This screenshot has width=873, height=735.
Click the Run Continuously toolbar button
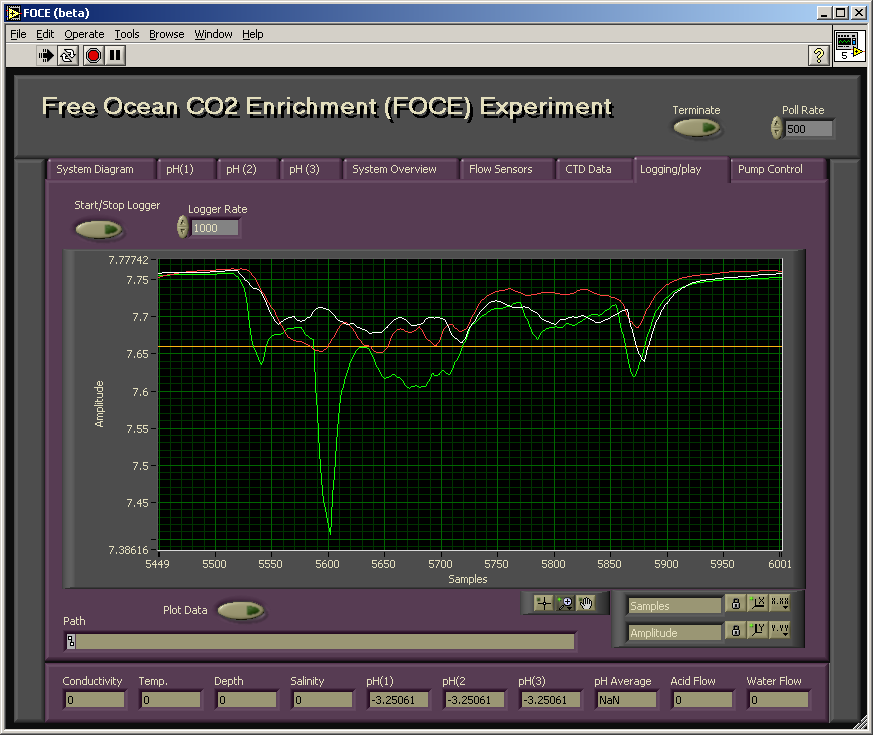pos(68,55)
